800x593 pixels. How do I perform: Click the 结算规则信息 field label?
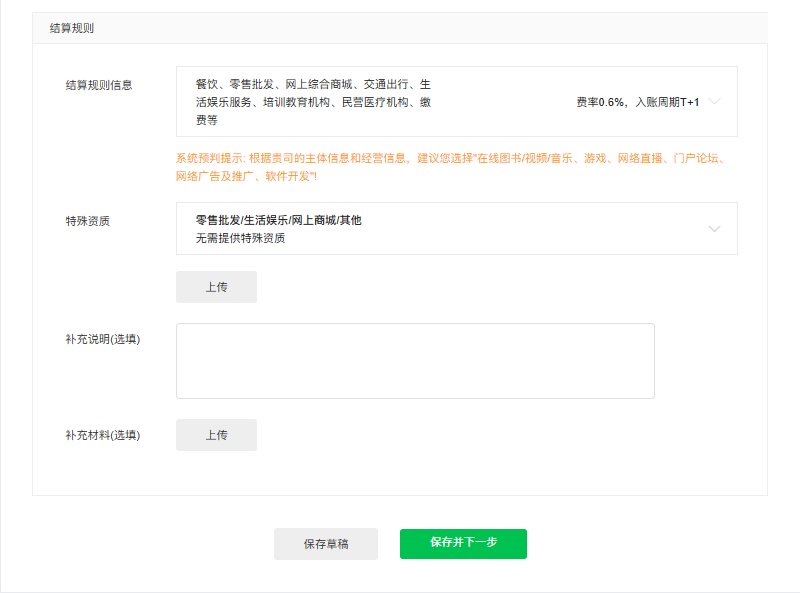tap(99, 85)
